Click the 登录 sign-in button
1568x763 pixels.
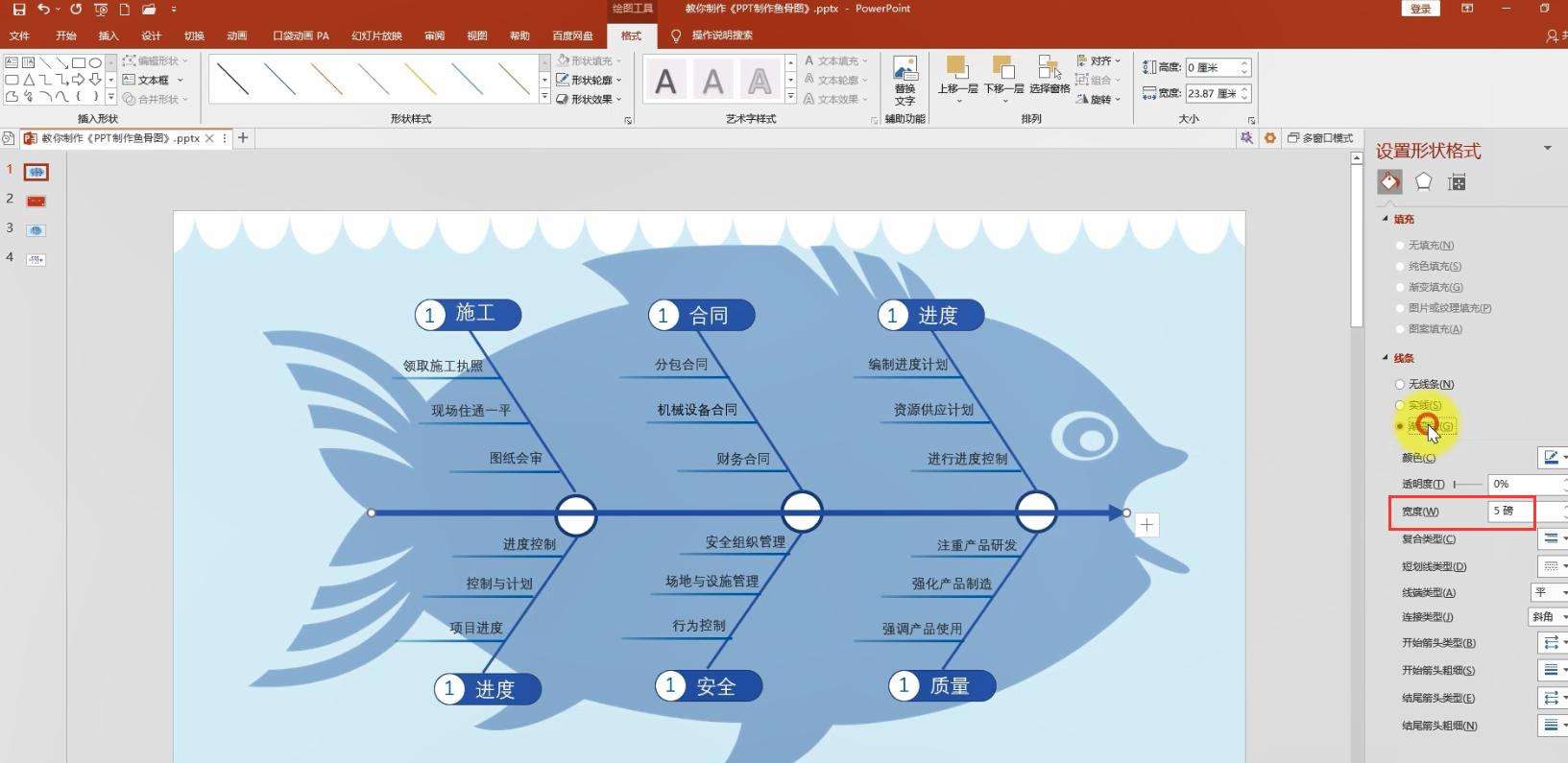1420,9
